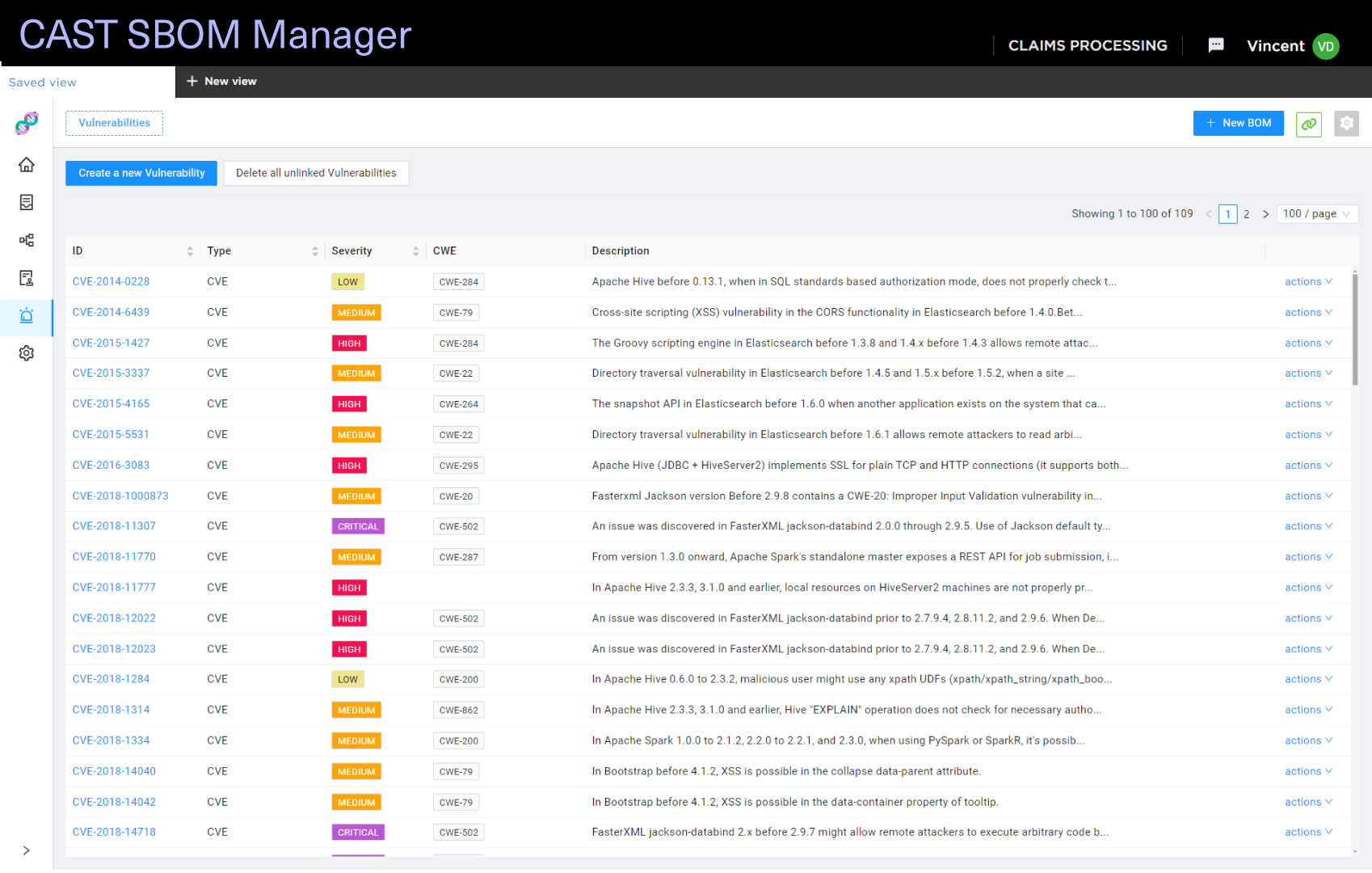The height and width of the screenshot is (873, 1372).
Task: Open the CVE-2018-11307 vulnerability link
Action: (x=114, y=525)
